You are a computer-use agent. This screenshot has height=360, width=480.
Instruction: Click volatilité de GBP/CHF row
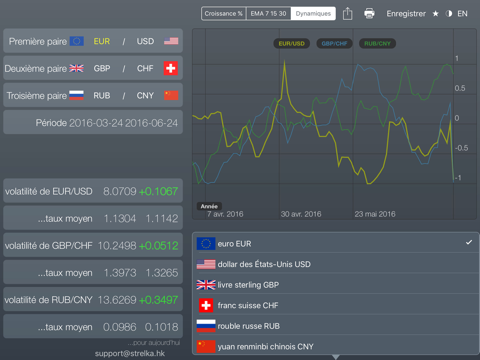tap(93, 245)
